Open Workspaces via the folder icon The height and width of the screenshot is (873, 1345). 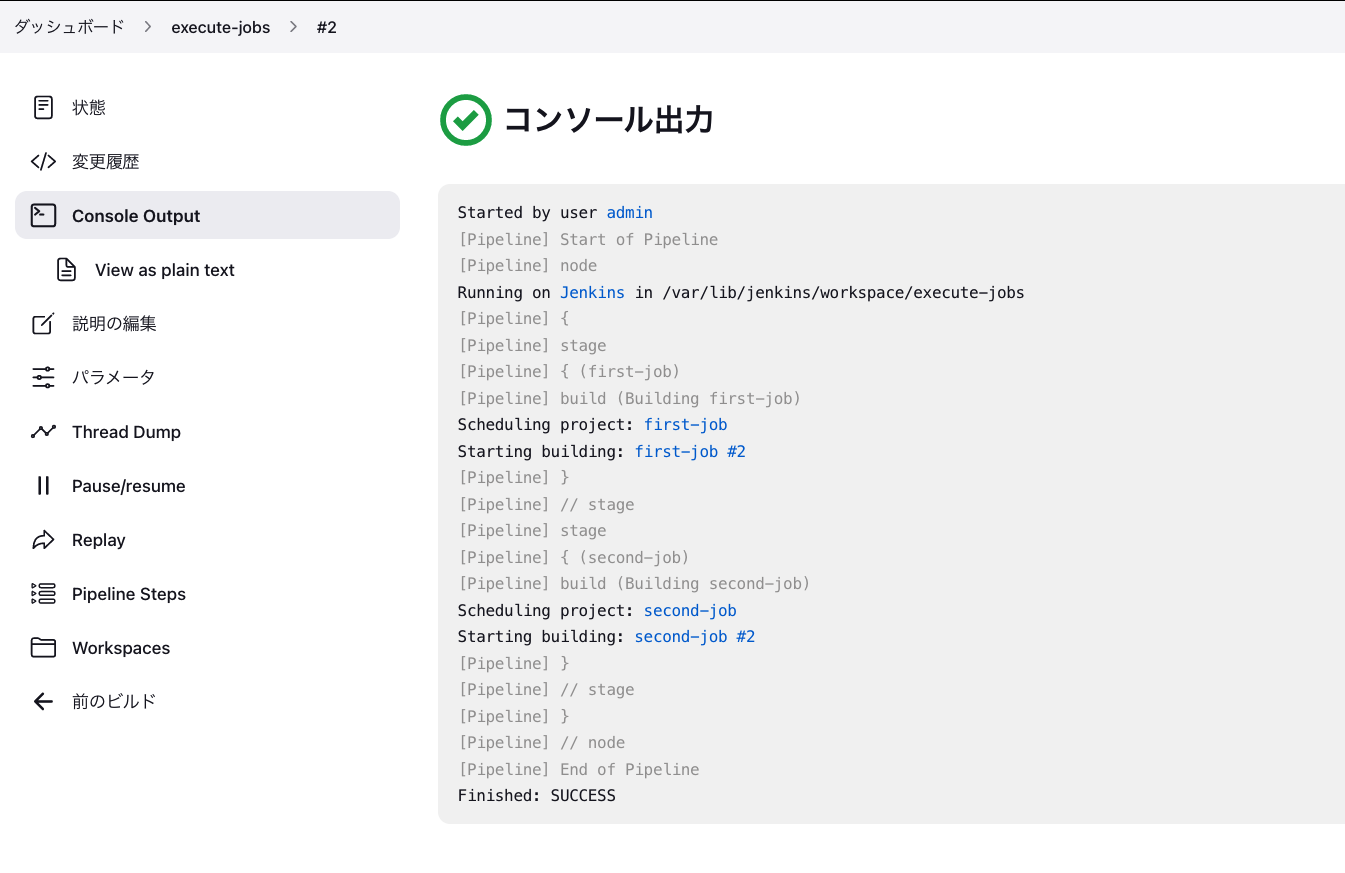pyautogui.click(x=42, y=647)
